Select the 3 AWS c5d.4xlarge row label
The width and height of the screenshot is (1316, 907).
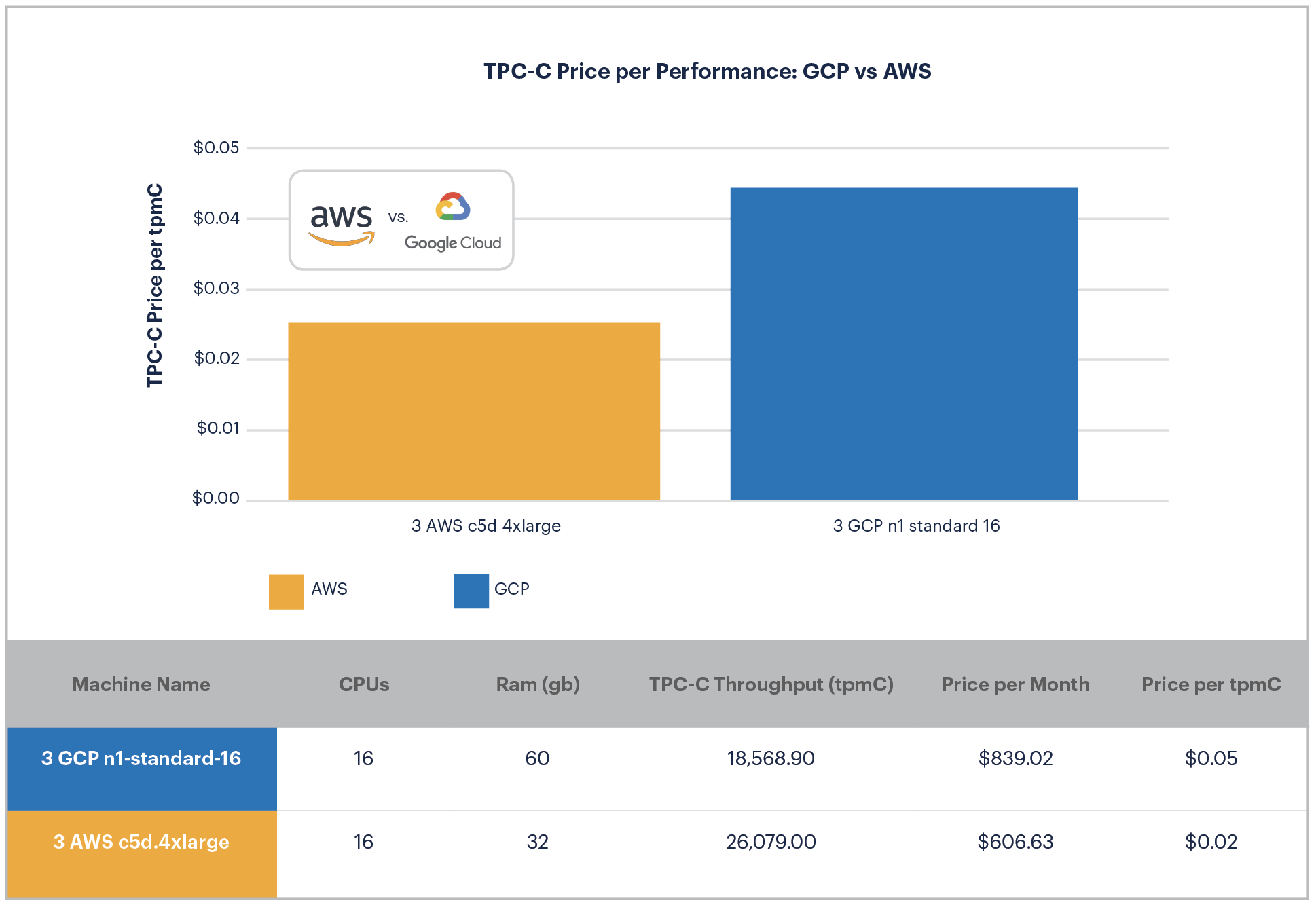(141, 842)
